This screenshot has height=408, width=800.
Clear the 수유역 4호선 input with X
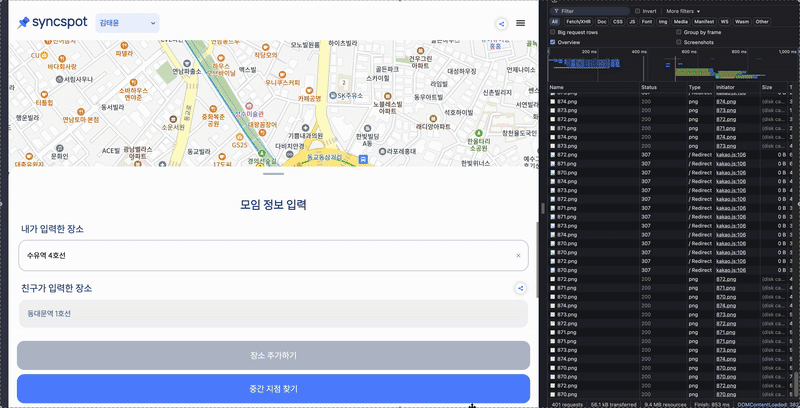pyautogui.click(x=518, y=256)
